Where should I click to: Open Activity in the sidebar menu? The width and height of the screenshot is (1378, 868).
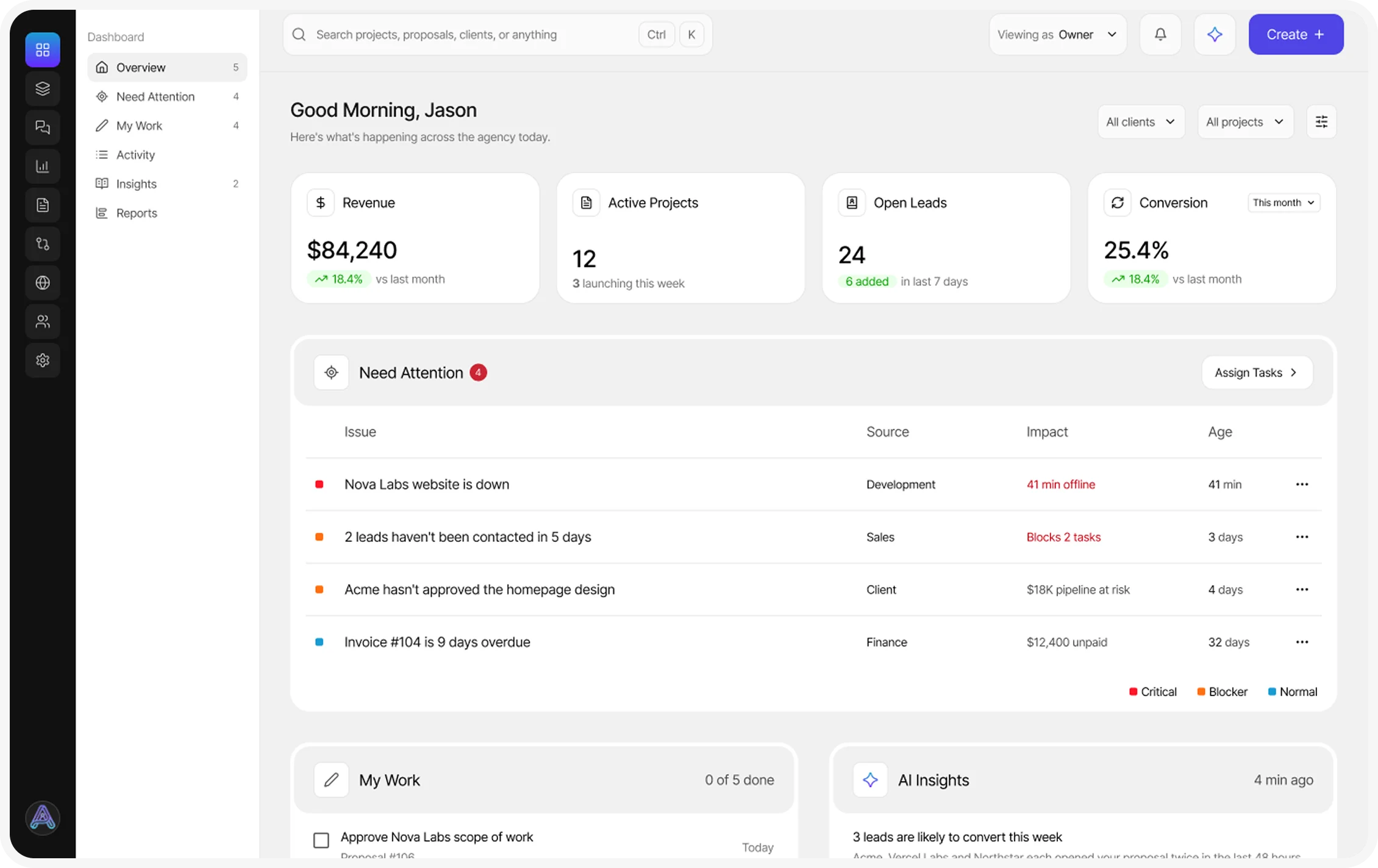167,155
